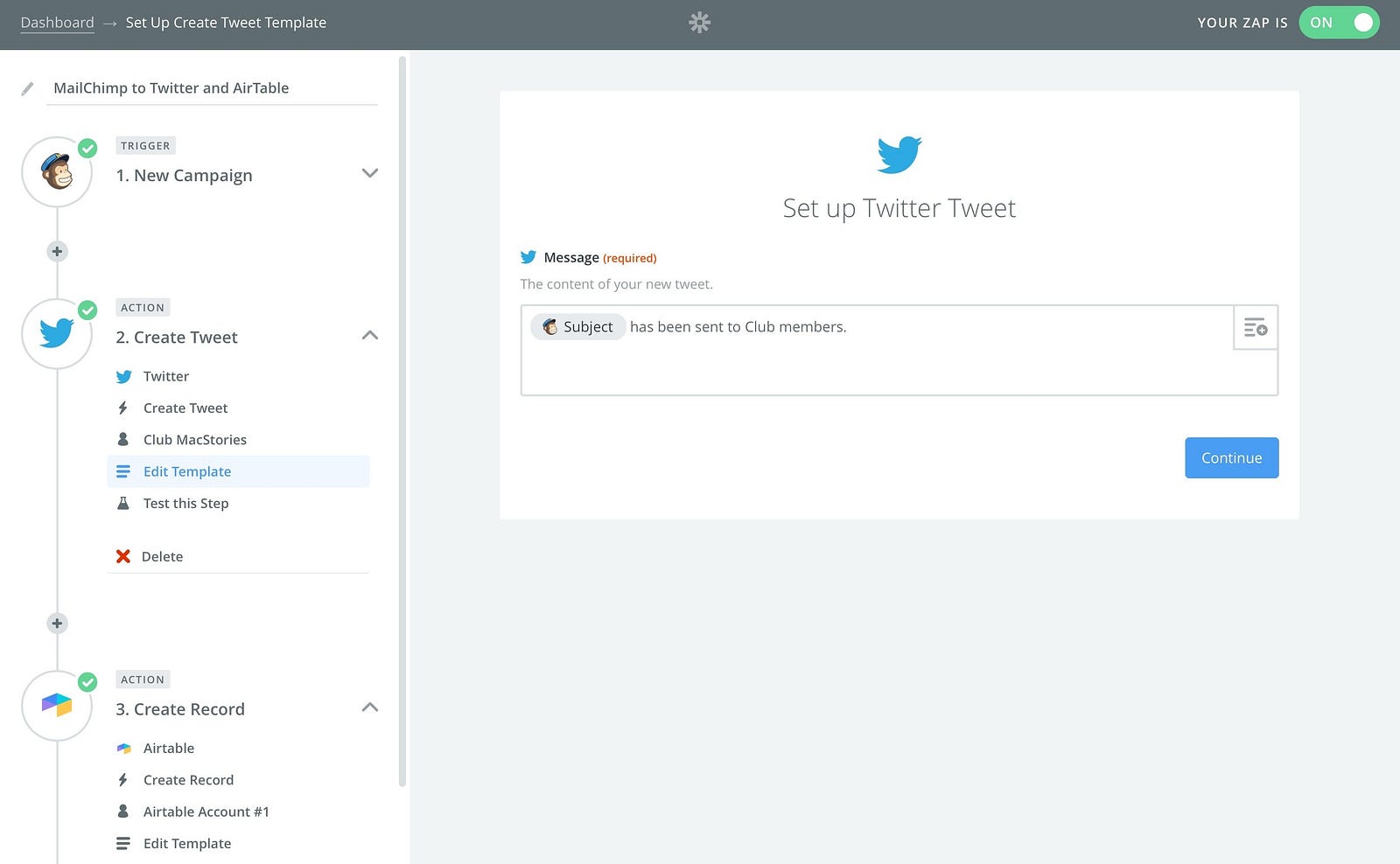Click the zap name field MailChimp to Twitter

point(212,88)
